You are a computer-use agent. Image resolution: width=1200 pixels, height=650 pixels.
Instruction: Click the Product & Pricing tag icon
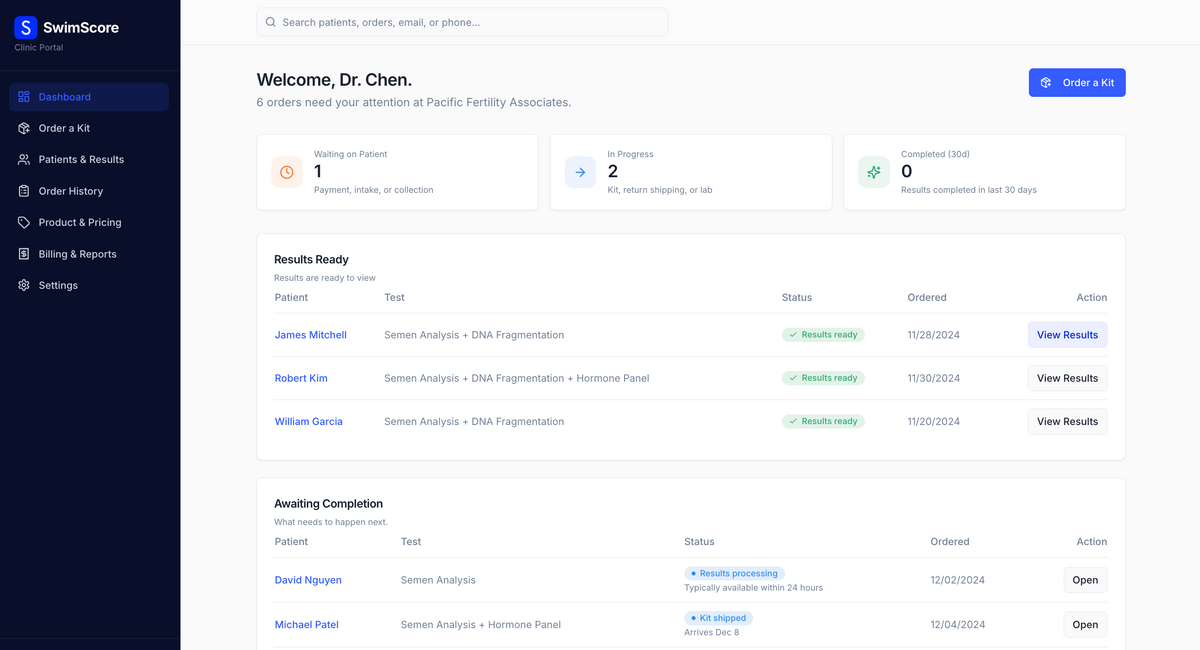24,222
